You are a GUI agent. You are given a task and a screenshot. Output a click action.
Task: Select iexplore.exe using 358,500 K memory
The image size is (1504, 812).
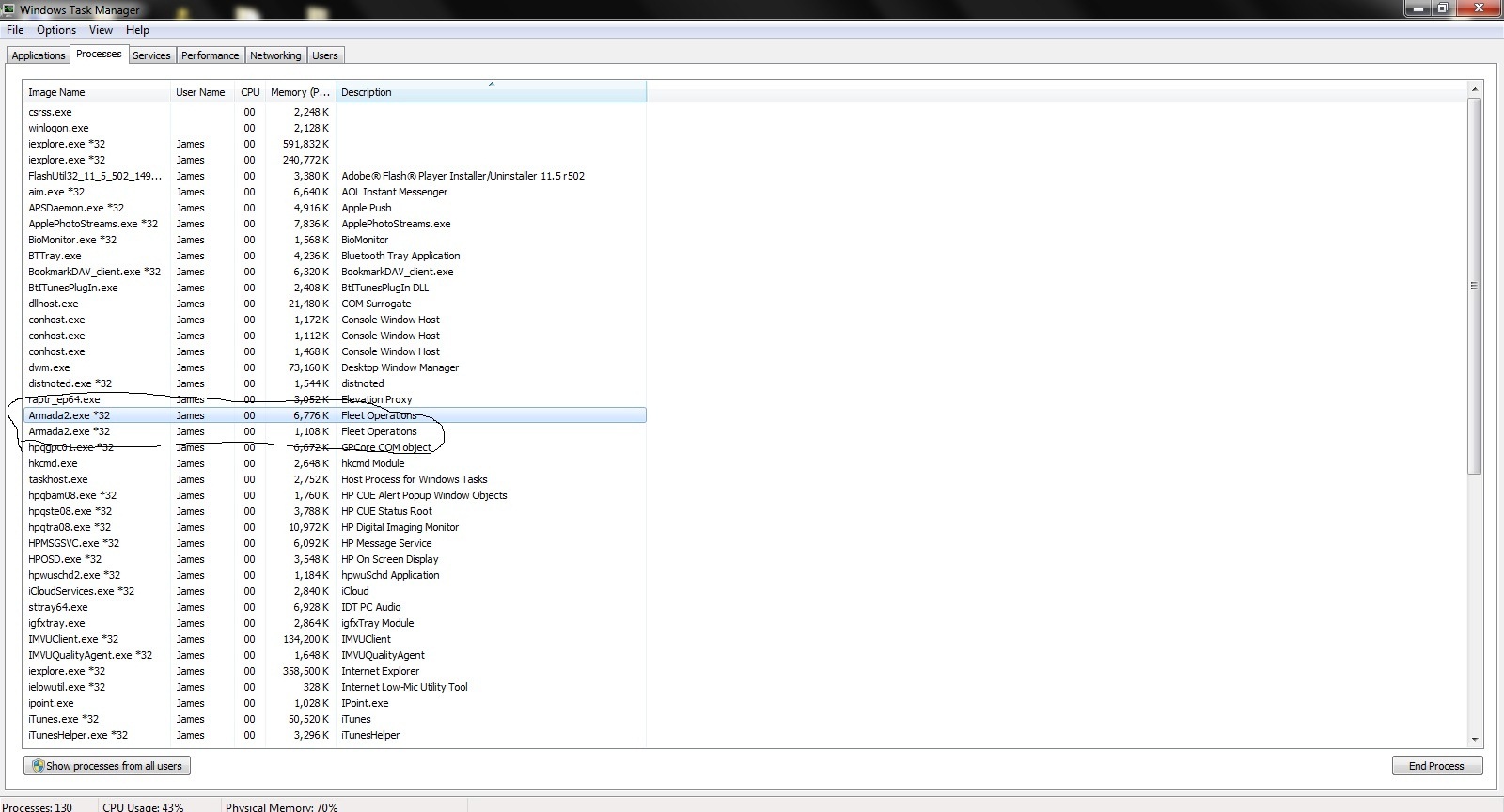(x=335, y=671)
